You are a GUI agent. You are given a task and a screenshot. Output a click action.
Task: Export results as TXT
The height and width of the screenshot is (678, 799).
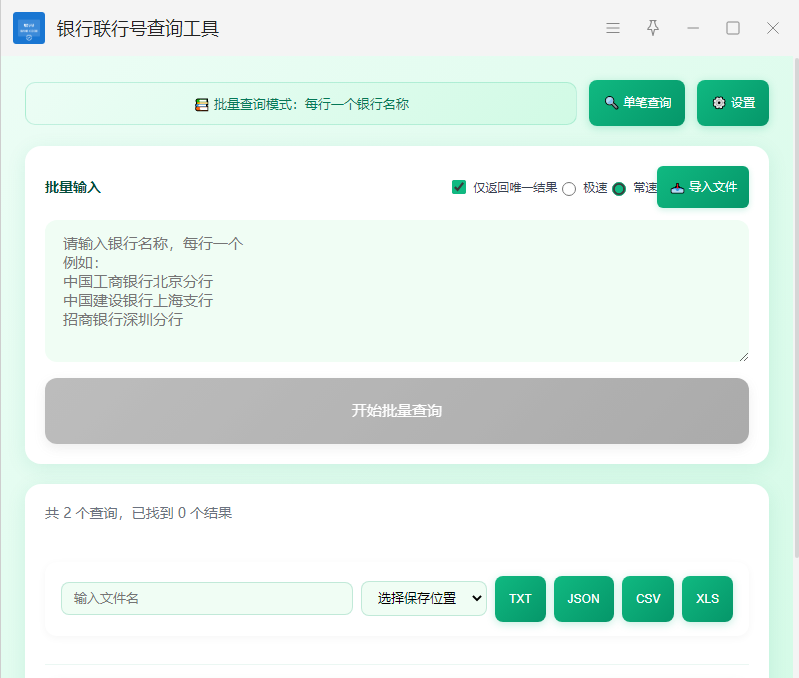(520, 599)
